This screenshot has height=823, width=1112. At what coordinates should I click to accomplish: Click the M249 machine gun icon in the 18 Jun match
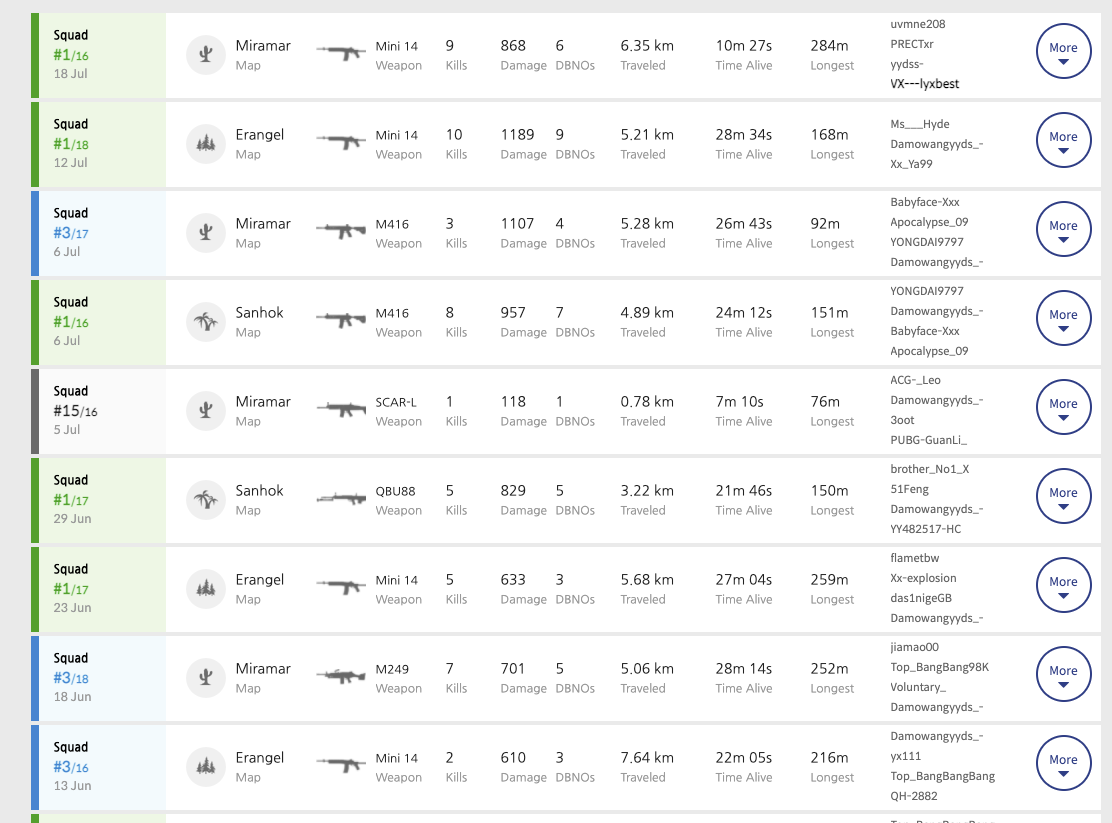pyautogui.click(x=341, y=677)
